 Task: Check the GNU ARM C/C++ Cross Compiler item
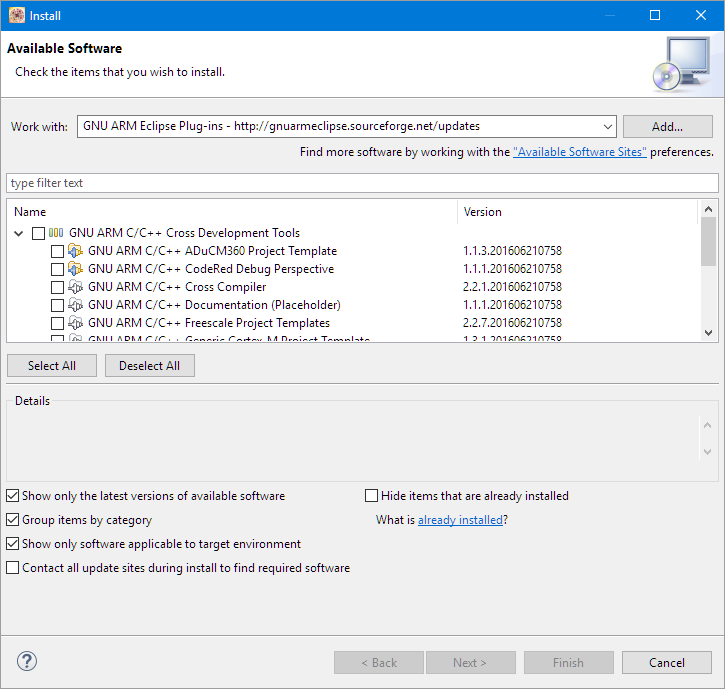[x=57, y=287]
